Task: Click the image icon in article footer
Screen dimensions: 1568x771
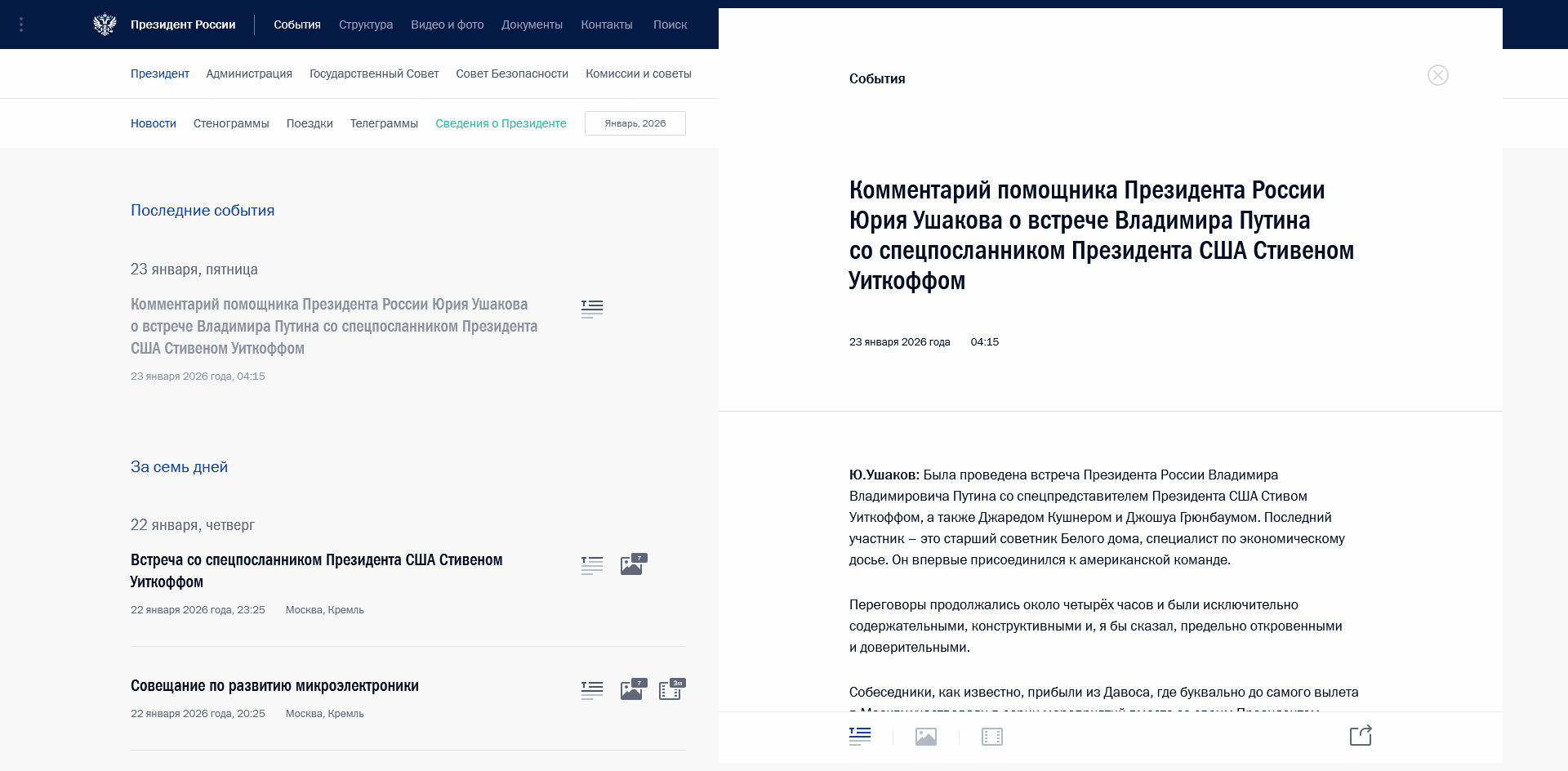Action: click(x=925, y=736)
